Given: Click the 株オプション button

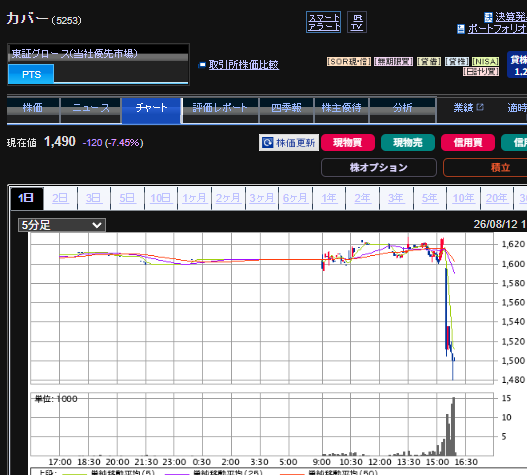Looking at the screenshot, I should pyautogui.click(x=379, y=167).
